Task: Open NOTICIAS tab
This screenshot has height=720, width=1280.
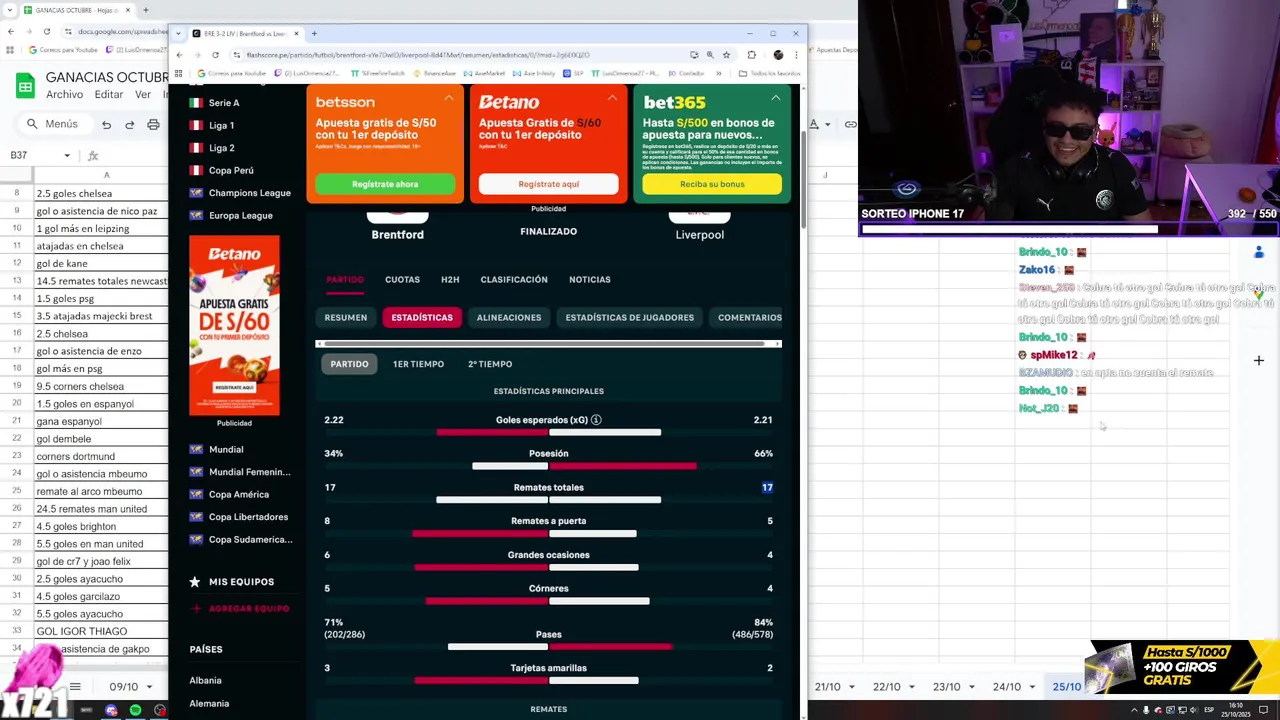Action: click(x=589, y=280)
